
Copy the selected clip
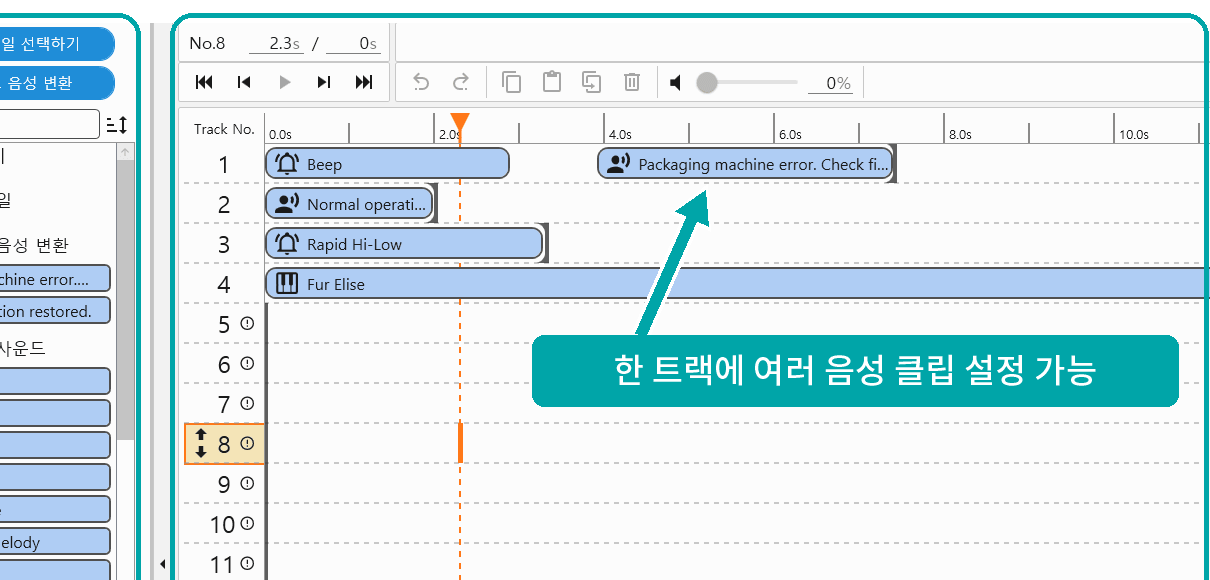pos(511,82)
